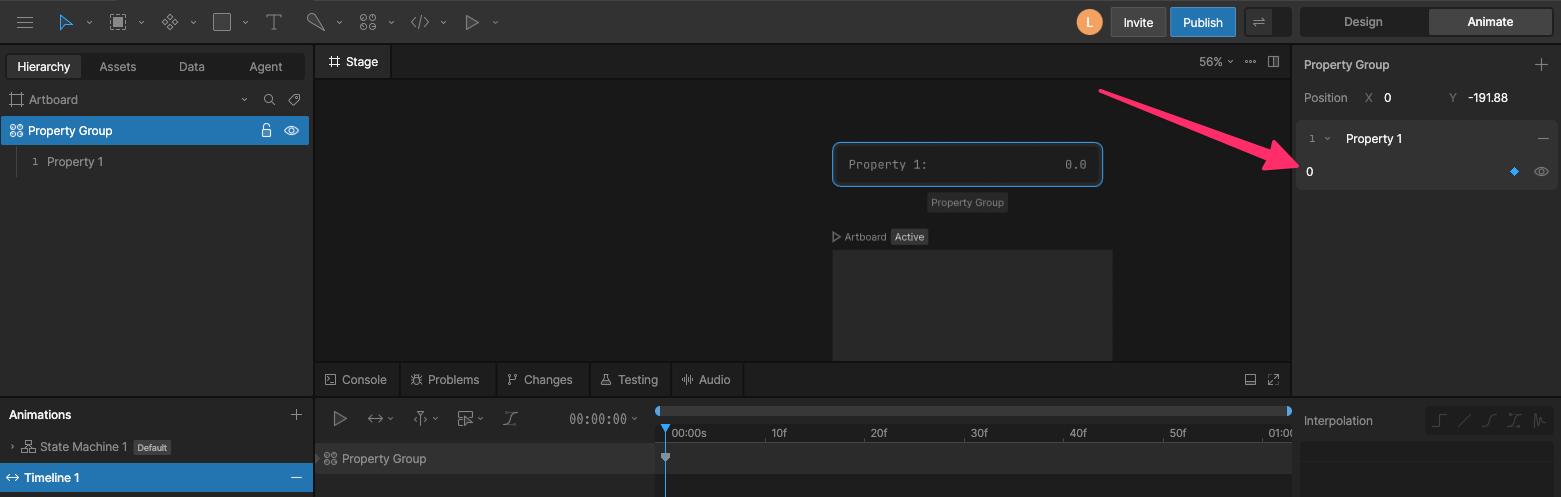Viewport: 1561px width, 497px height.
Task: Open the Data tab
Action: 192,67
